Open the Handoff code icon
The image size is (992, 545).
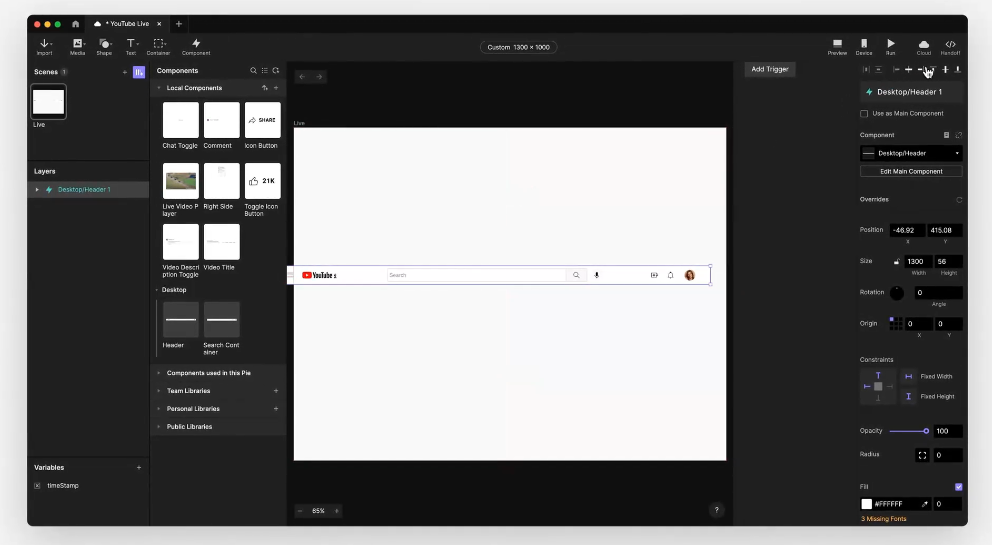point(950,44)
